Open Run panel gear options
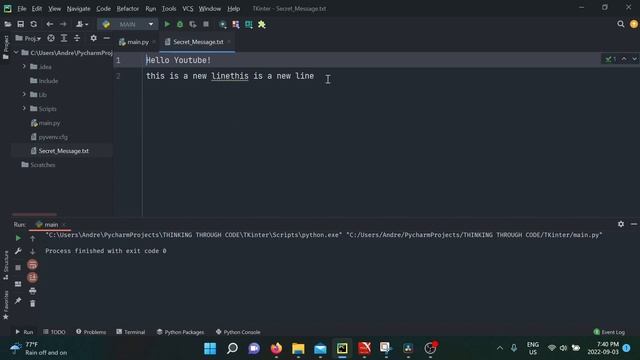The image size is (640, 360). pos(621,224)
